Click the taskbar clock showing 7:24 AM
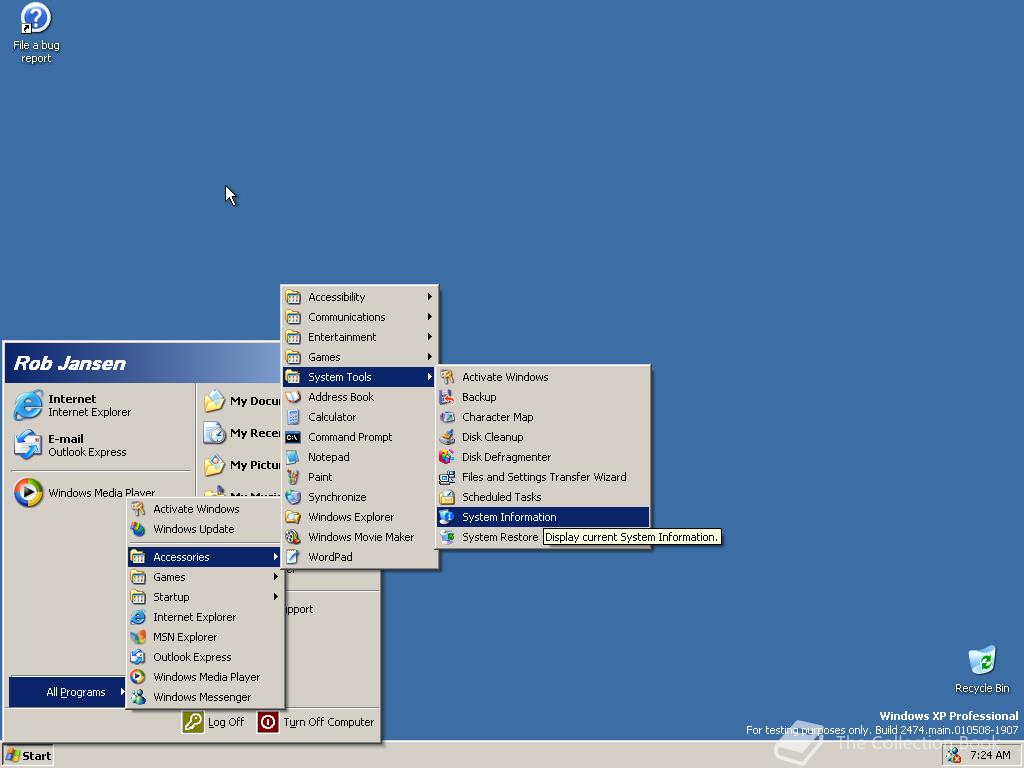 [x=990, y=755]
